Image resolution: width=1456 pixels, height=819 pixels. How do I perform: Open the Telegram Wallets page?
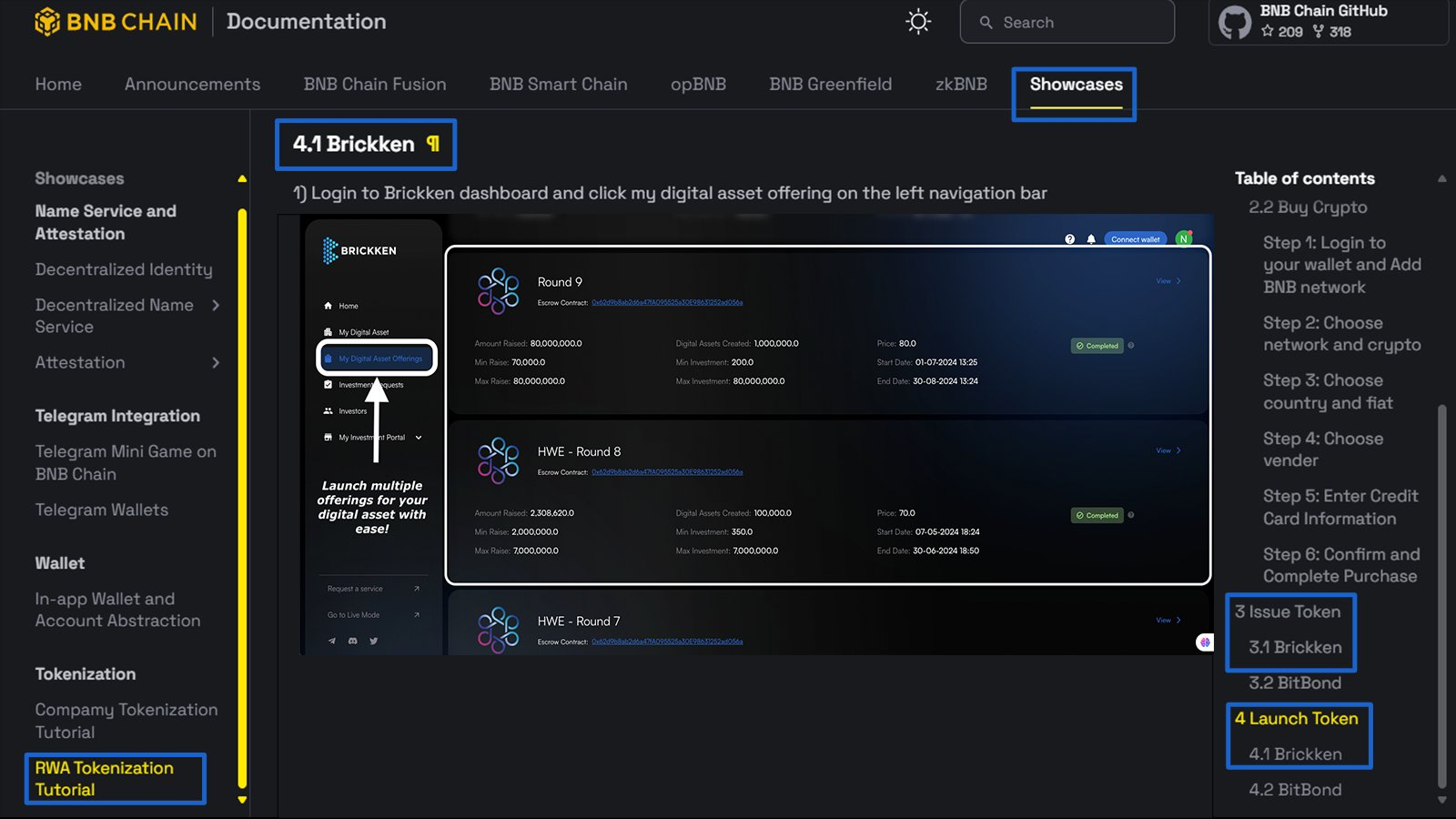(x=102, y=511)
